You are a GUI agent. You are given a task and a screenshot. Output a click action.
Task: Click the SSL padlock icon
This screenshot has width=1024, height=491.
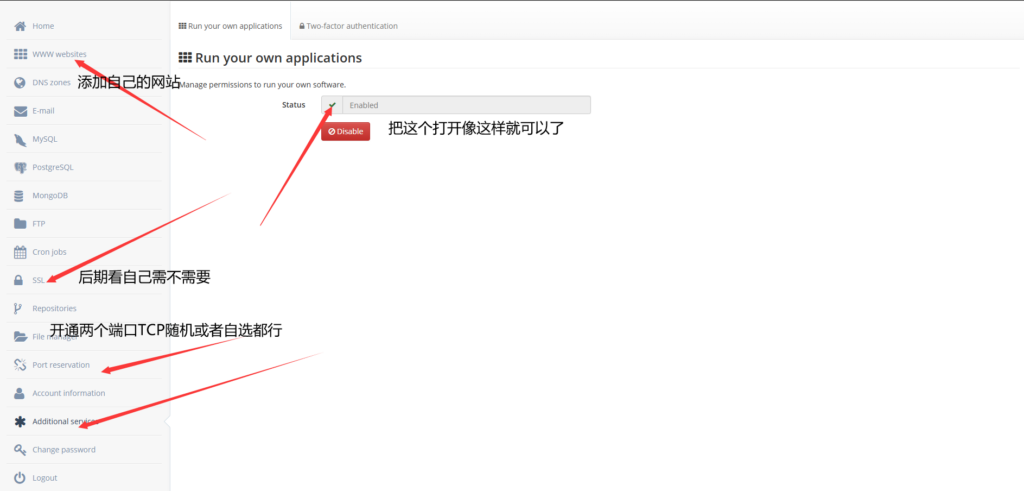(20, 280)
